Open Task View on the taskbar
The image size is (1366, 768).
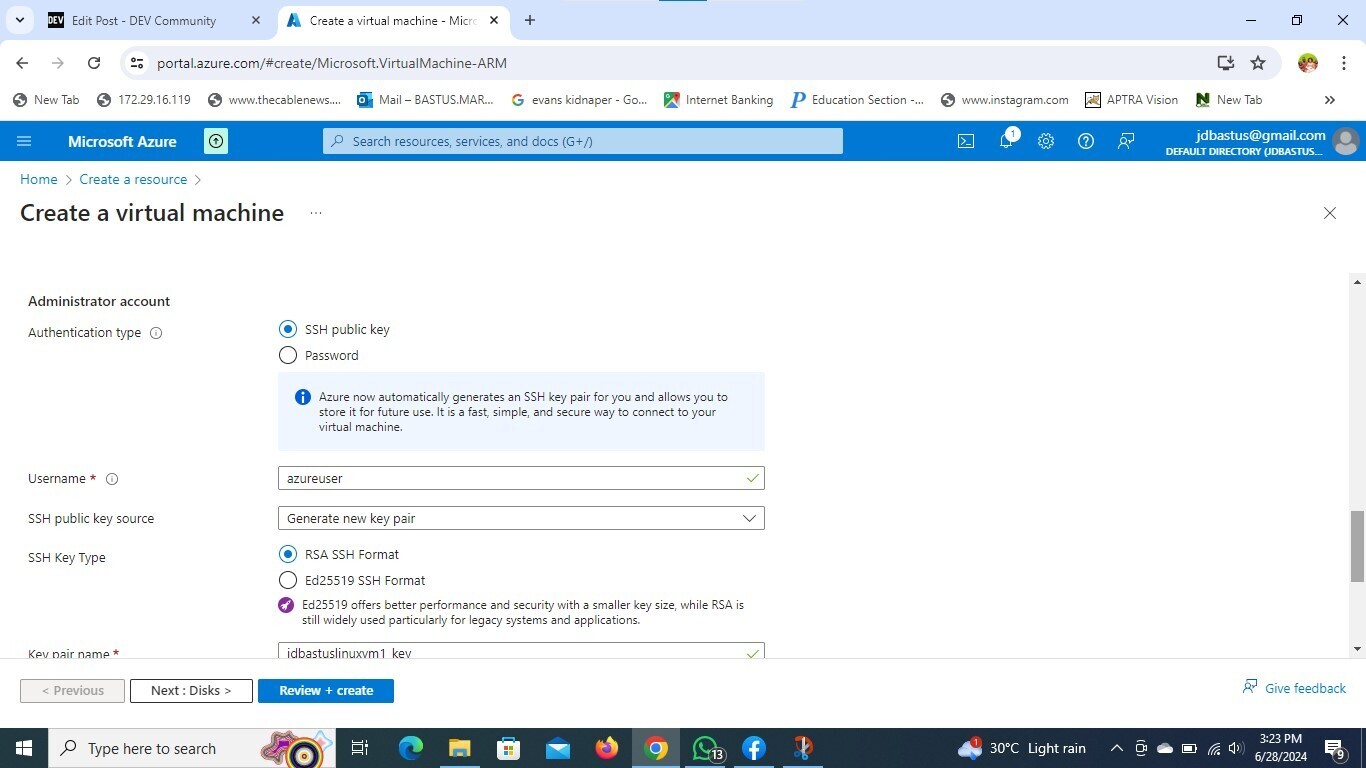pyautogui.click(x=360, y=748)
